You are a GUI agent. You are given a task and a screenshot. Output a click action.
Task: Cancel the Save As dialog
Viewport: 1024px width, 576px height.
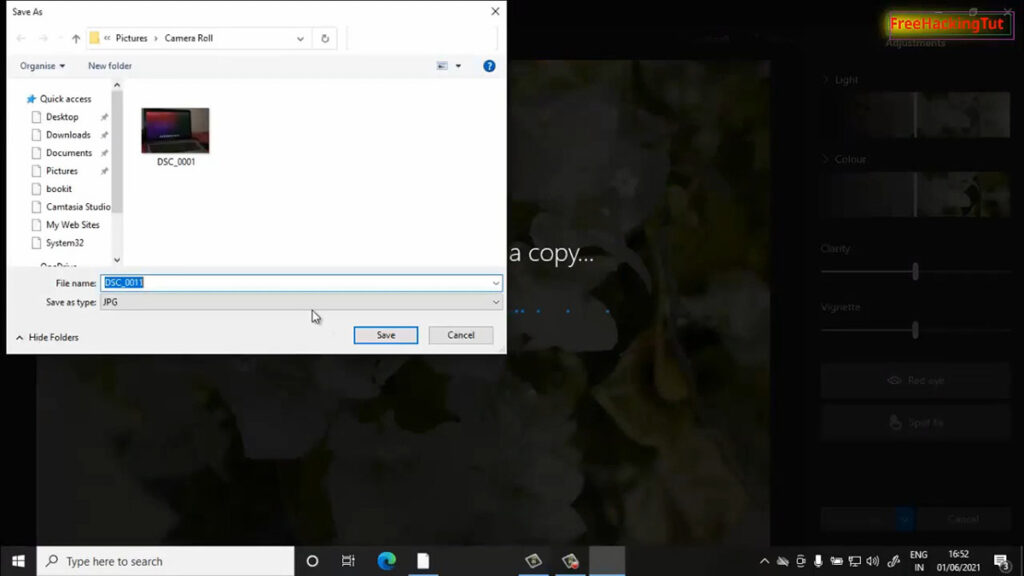tap(461, 335)
